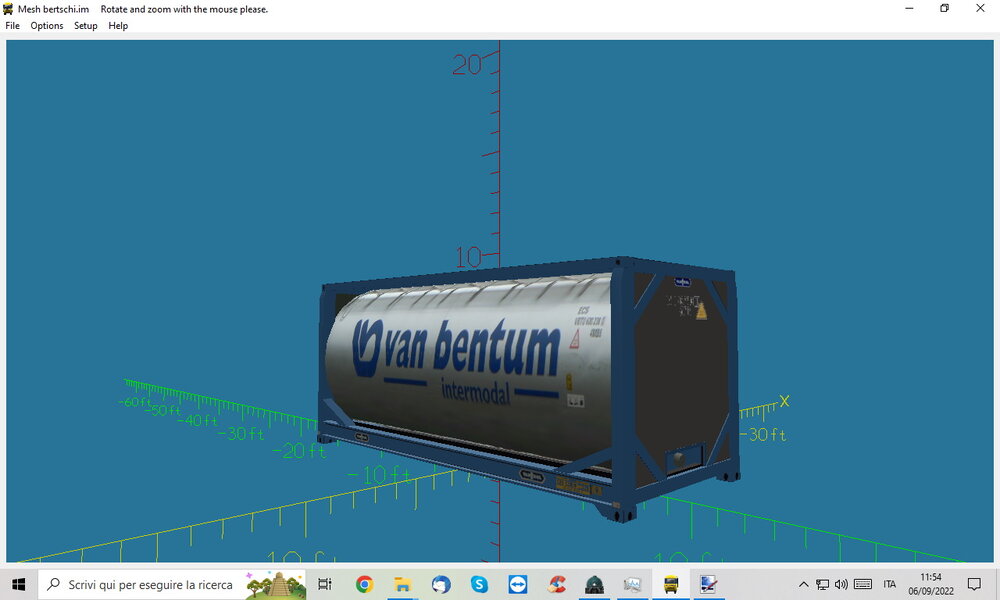Open the Options menu
The image size is (1000, 600).
point(47,26)
